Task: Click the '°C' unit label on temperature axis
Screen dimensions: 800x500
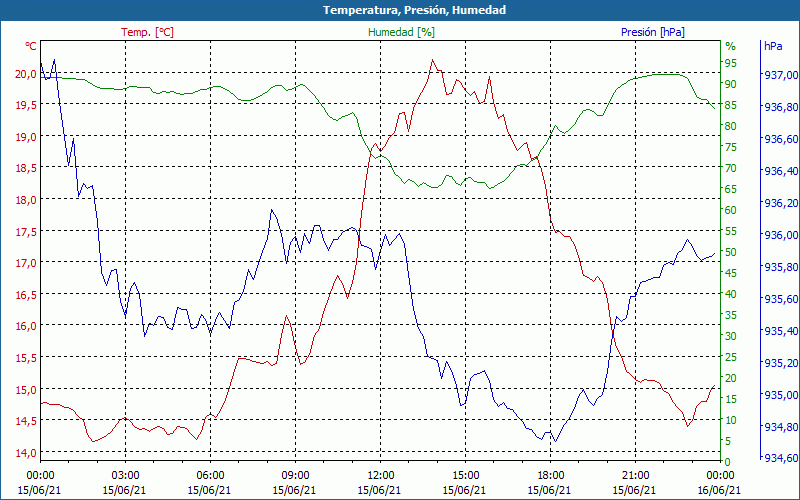Action: pyautogui.click(x=31, y=46)
